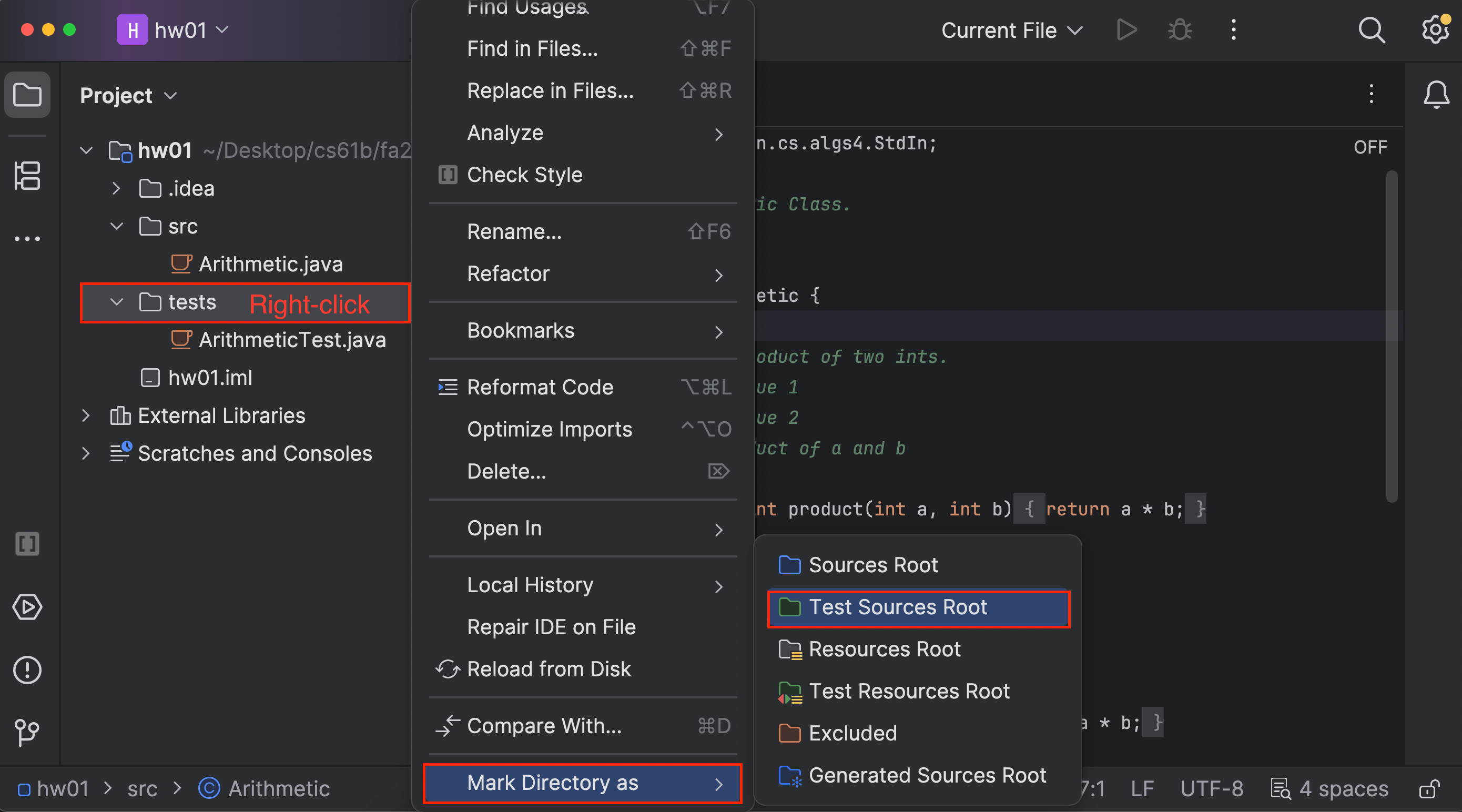Toggle the OFF inspection highlighting badge
This screenshot has width=1462, height=812.
click(x=1370, y=146)
